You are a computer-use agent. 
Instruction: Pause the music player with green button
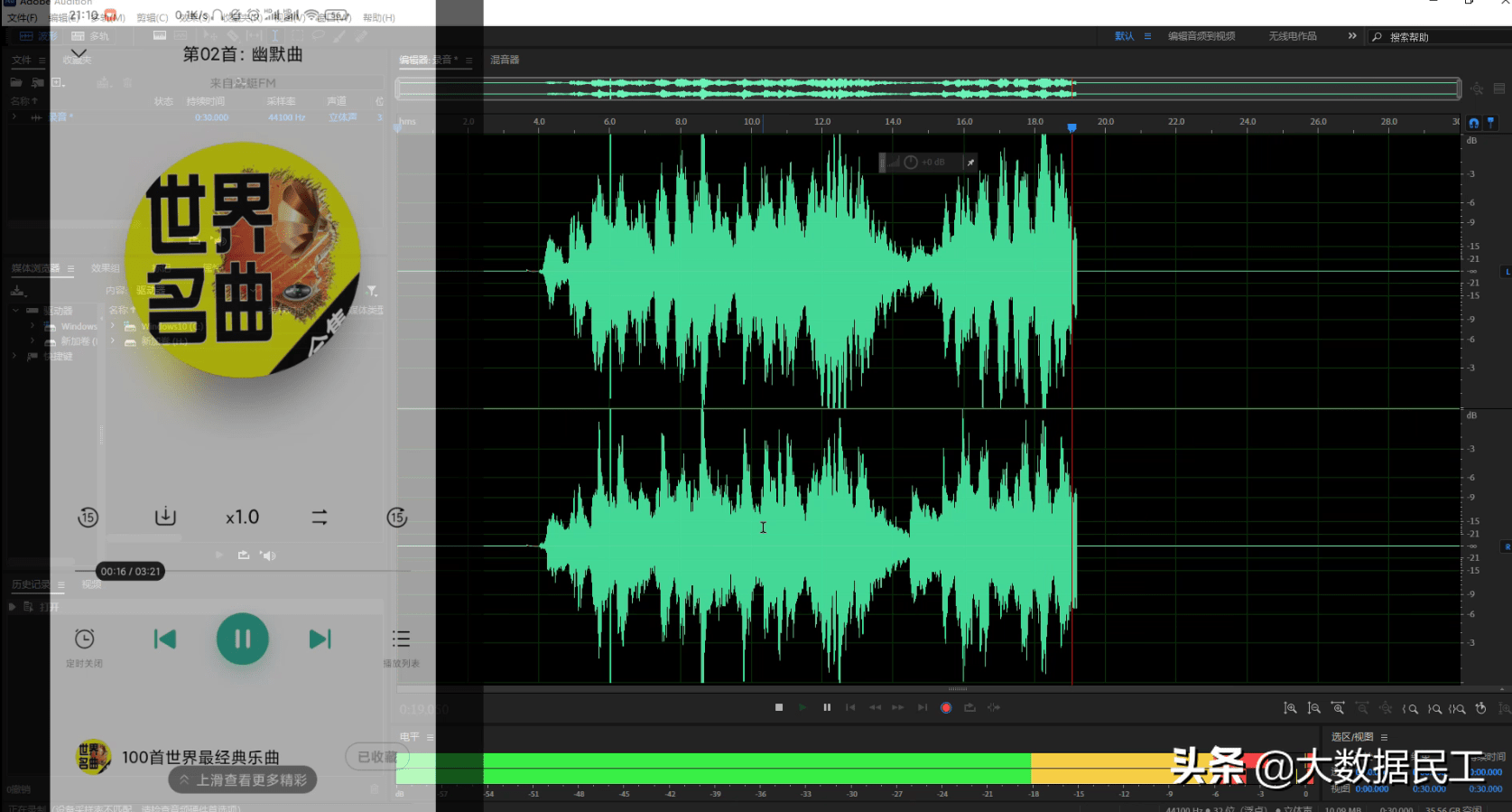tap(243, 639)
